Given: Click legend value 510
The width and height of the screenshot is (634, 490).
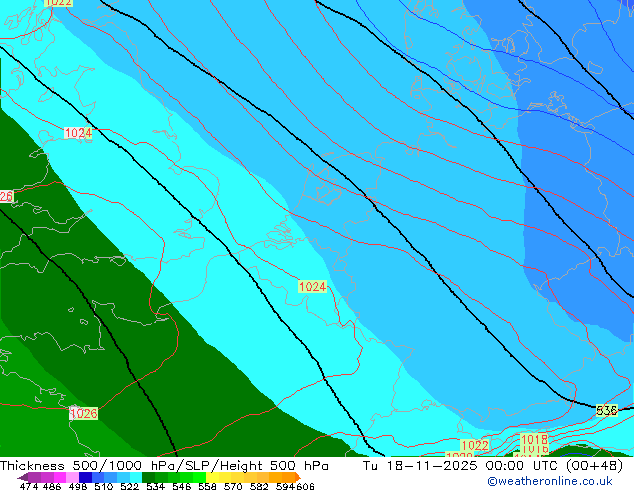Looking at the screenshot, I should coord(104,486).
